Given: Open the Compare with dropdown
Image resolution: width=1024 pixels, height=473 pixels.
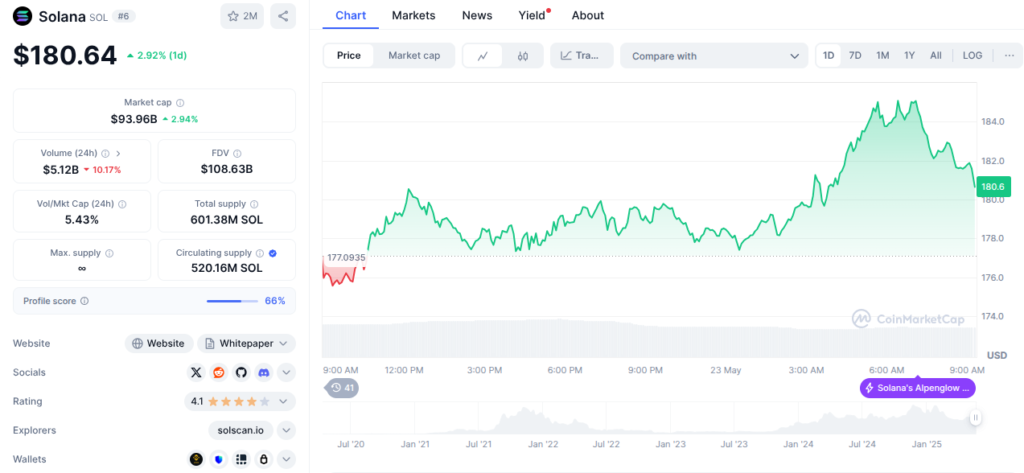Looking at the screenshot, I should tap(715, 56).
